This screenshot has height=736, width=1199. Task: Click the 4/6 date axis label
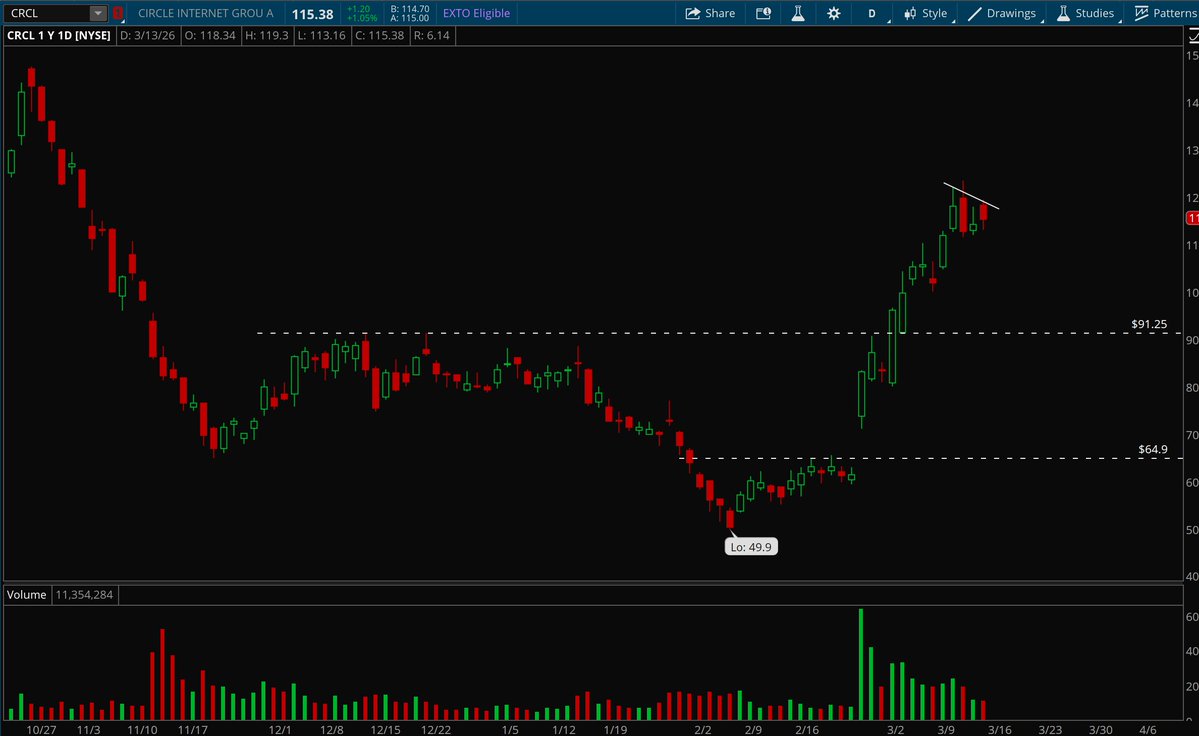coord(1147,730)
